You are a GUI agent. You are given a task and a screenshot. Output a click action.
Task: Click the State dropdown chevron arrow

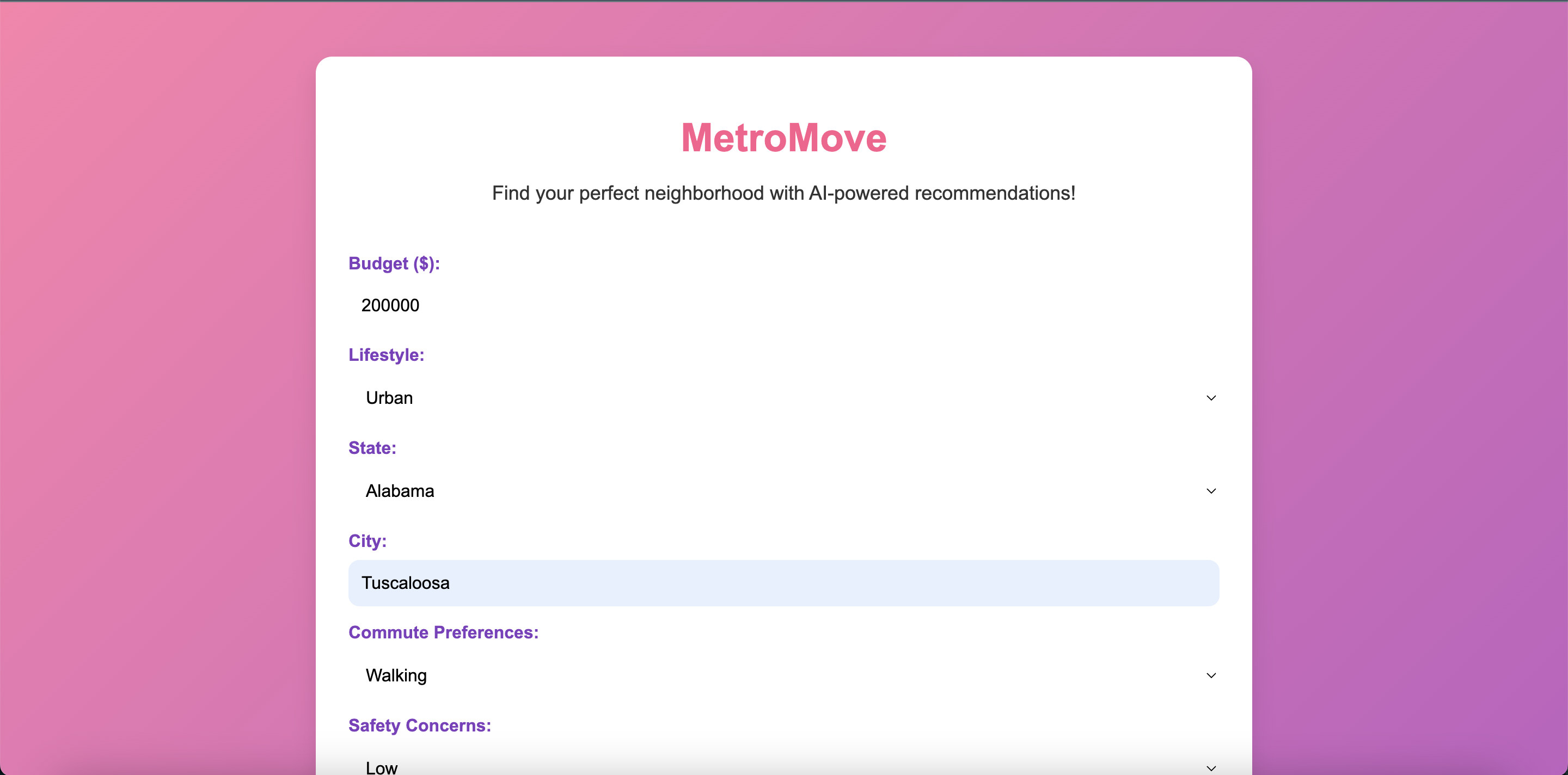(1211, 491)
